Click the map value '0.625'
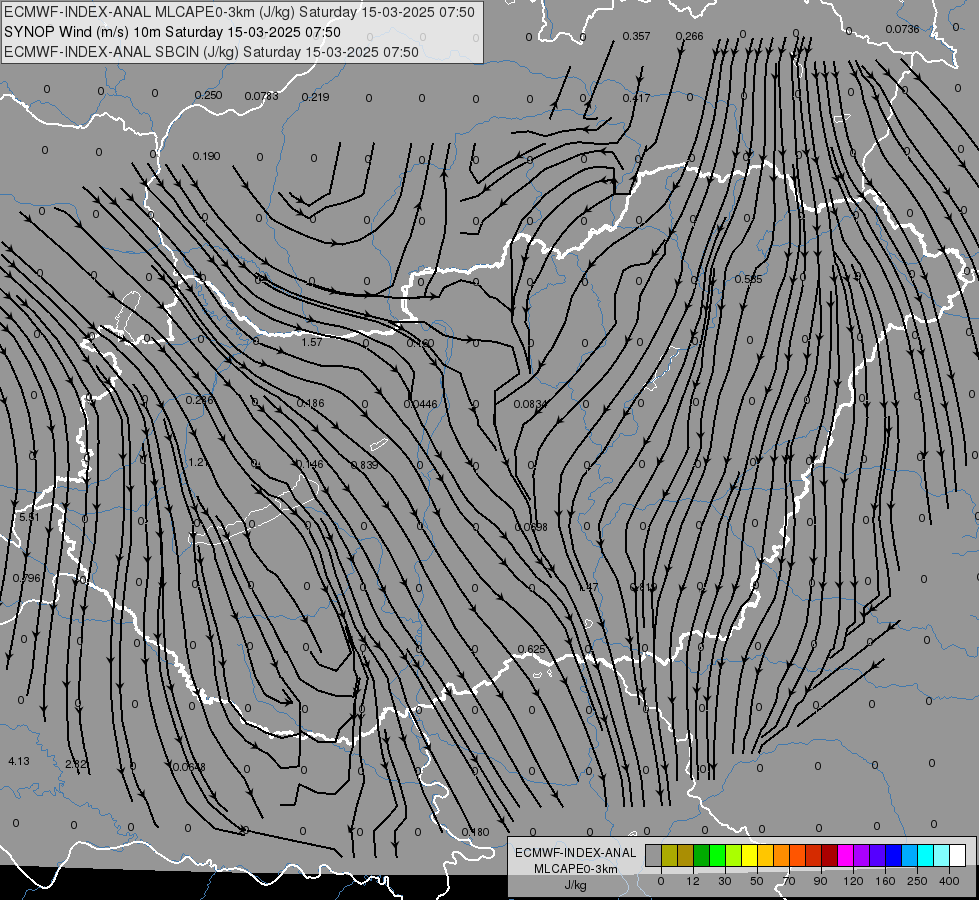979x900 pixels. click(531, 650)
